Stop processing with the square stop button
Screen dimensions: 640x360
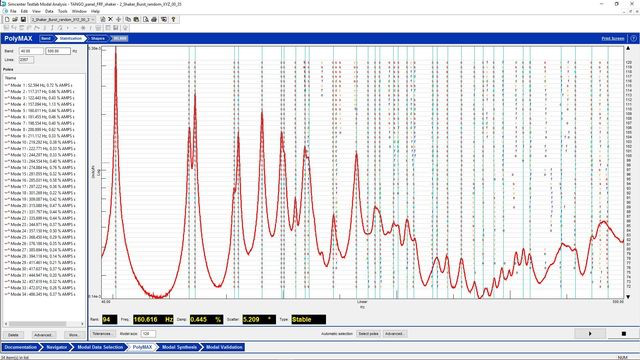pyautogui.click(x=623, y=333)
